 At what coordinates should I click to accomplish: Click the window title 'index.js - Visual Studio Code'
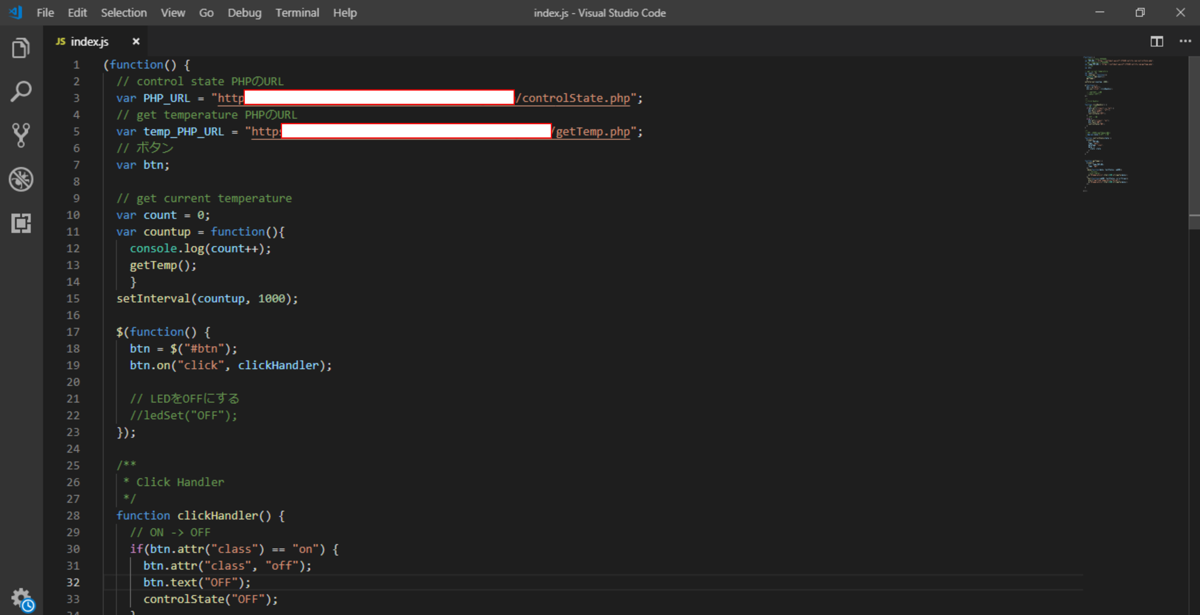coord(600,13)
